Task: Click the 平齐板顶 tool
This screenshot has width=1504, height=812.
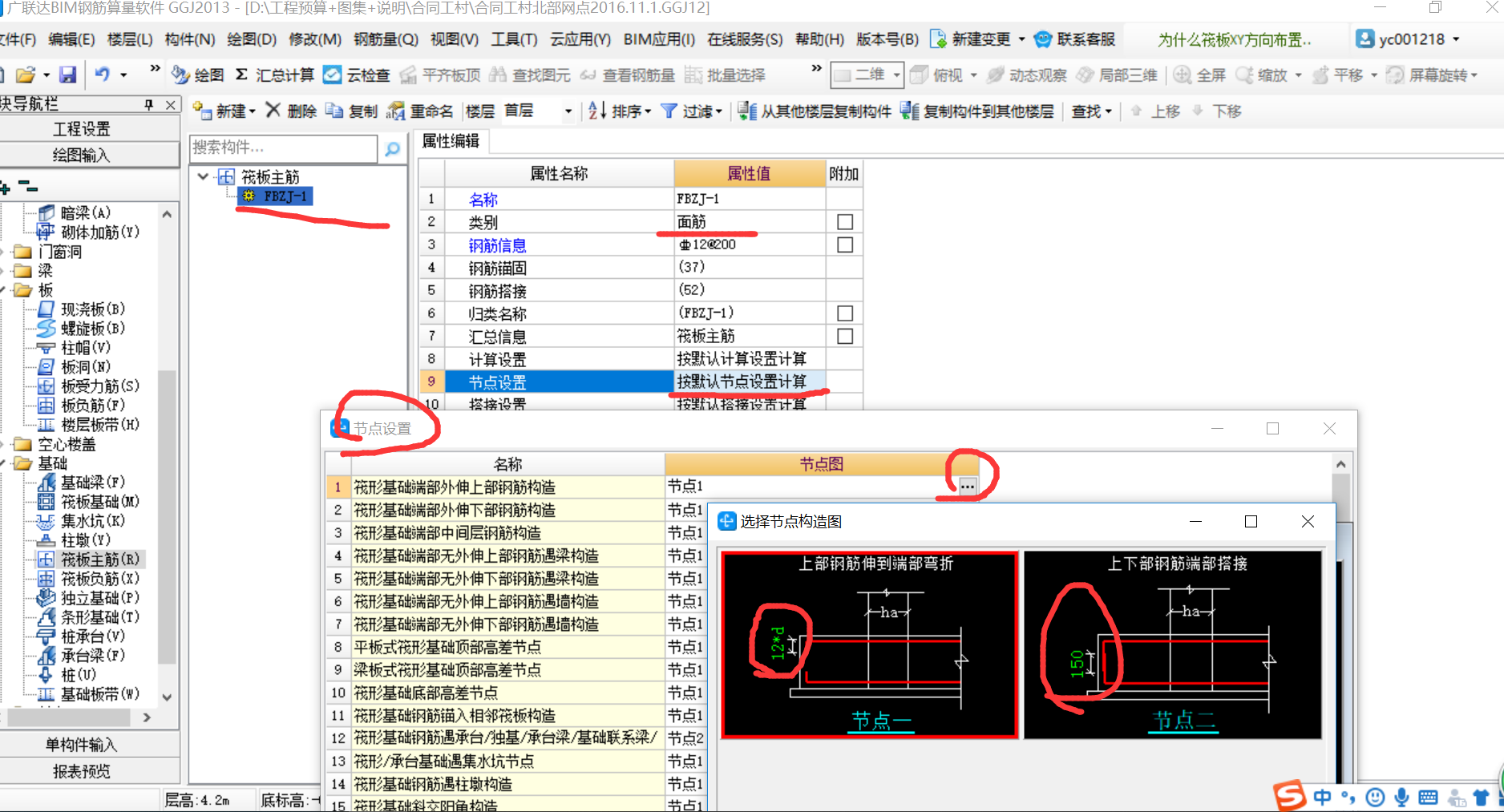Action: [440, 75]
